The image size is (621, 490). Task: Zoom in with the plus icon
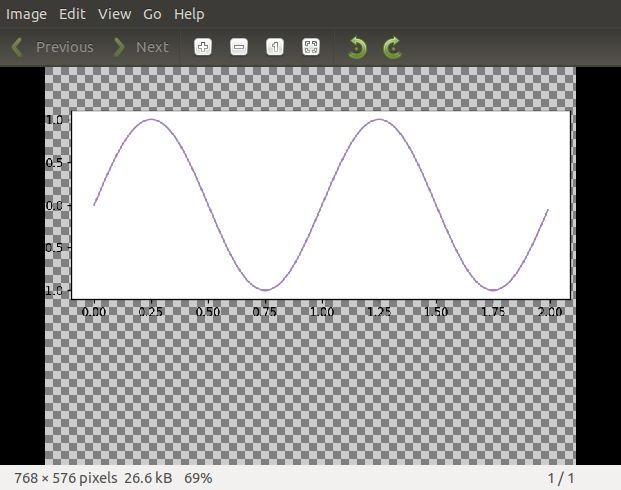pos(203,47)
